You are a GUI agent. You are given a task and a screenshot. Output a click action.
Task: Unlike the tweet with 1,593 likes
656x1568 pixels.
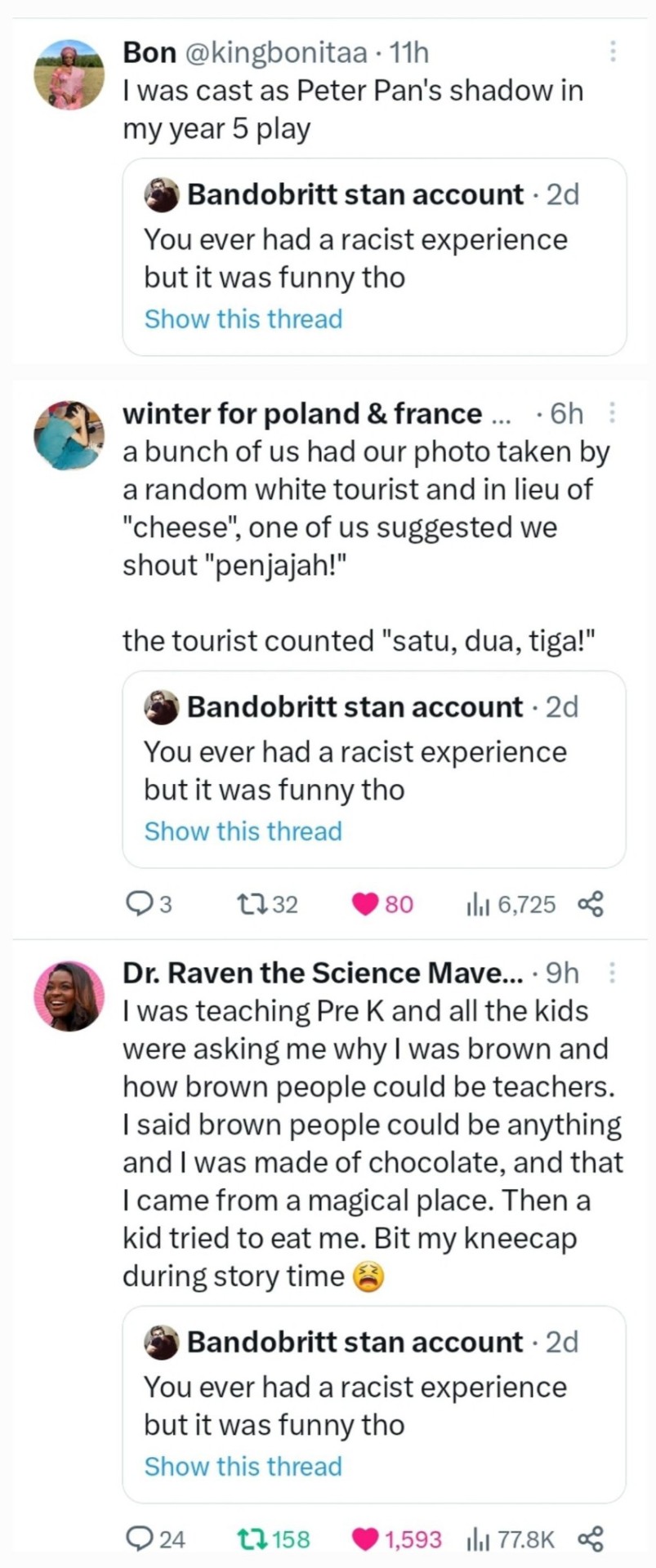(364, 1539)
